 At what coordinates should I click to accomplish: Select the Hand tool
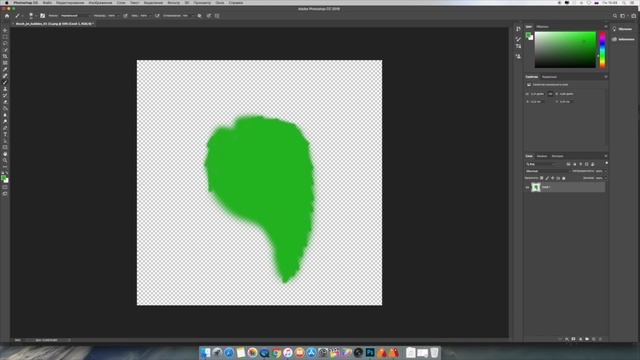[5, 153]
